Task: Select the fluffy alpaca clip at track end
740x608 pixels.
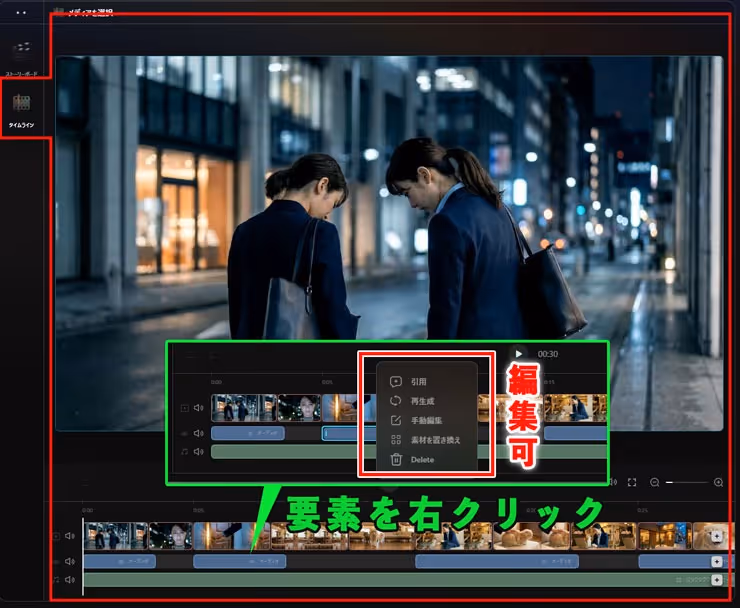Action: (x=713, y=536)
